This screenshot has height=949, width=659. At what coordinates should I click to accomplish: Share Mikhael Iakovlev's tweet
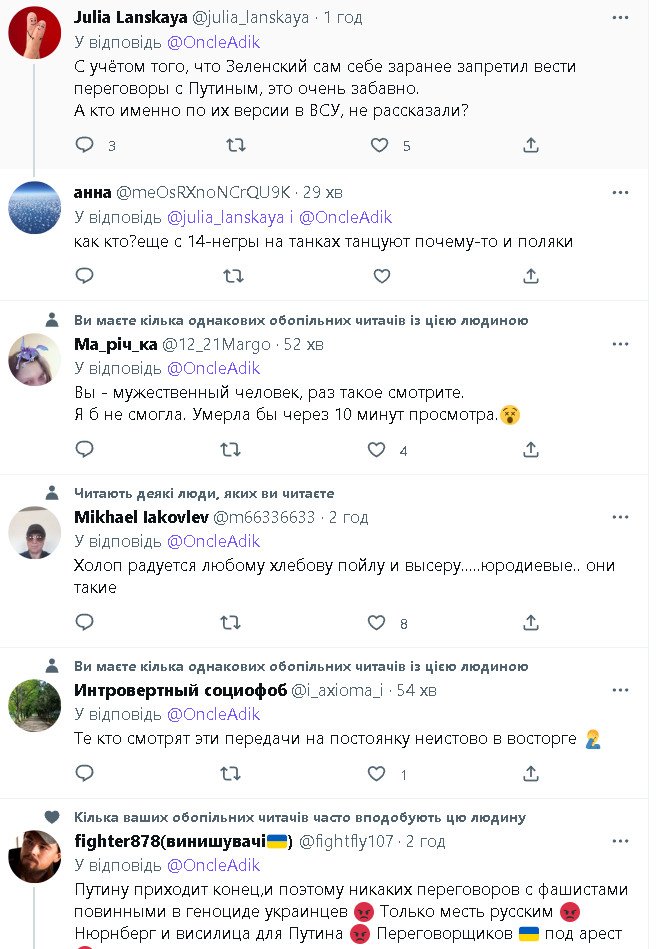click(x=531, y=623)
